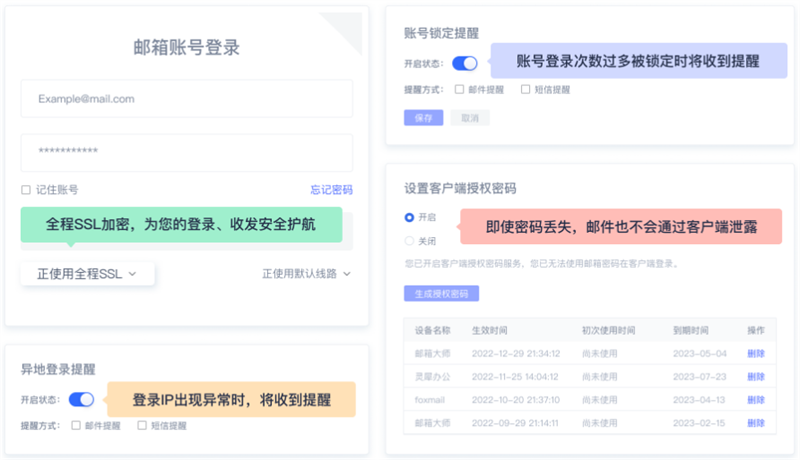800x460 pixels.
Task: Toggle the 账号锁定提醒 开启状态 switch
Action: click(465, 63)
